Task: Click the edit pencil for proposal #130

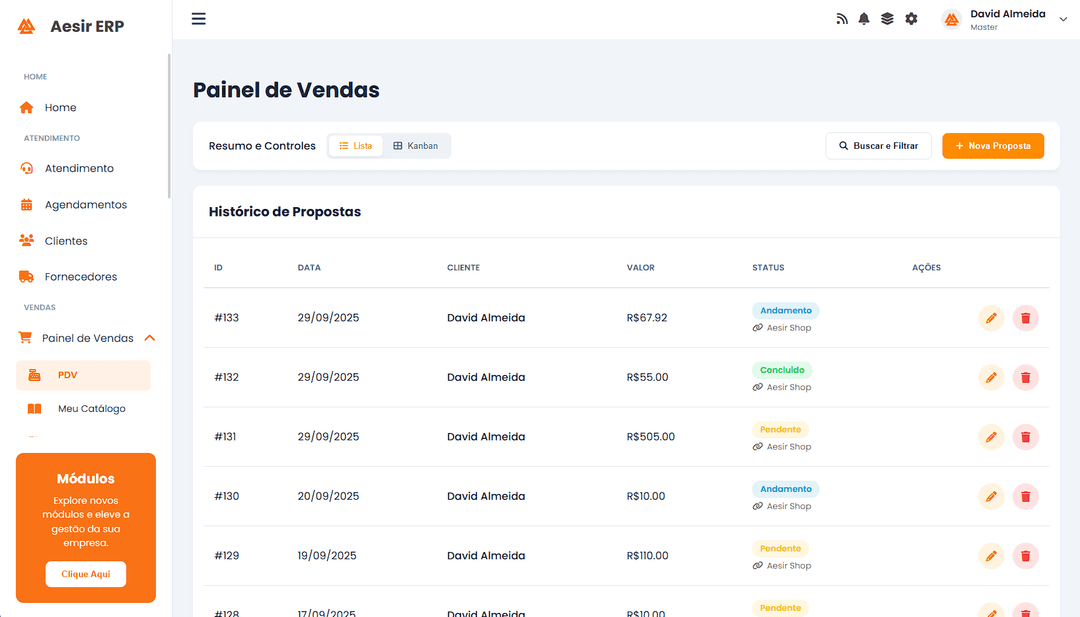Action: [991, 496]
